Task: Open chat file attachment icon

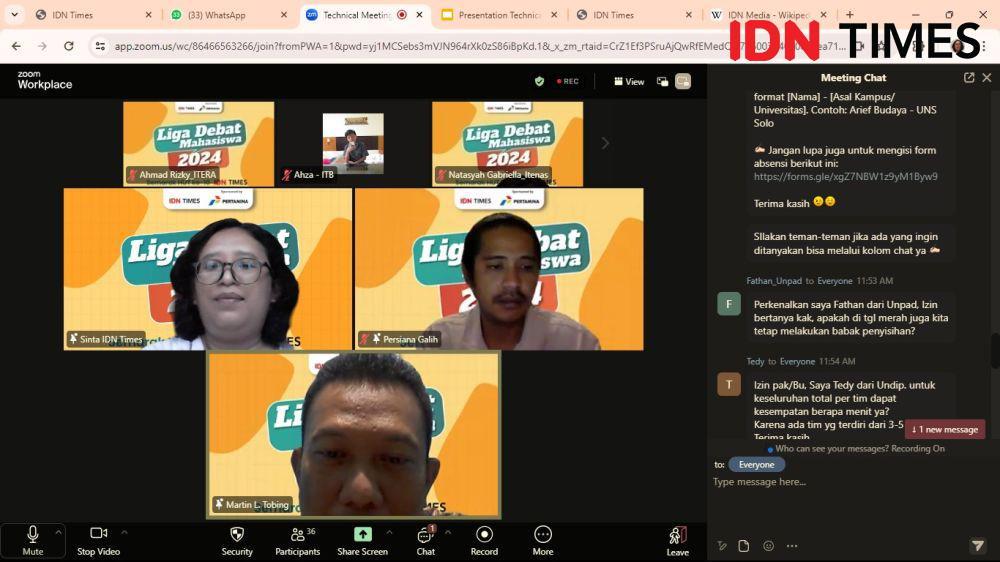Action: [x=744, y=545]
